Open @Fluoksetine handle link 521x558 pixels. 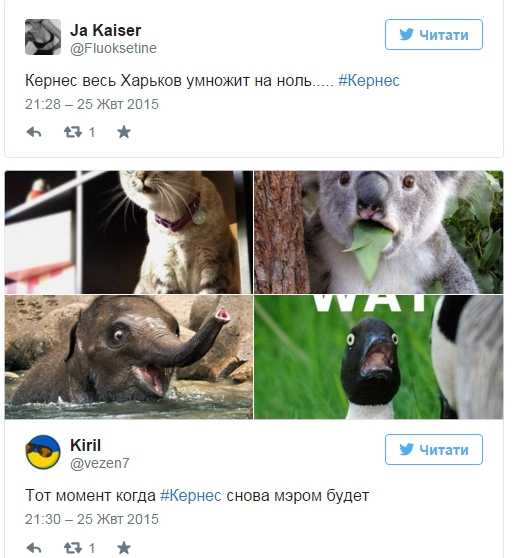[113, 48]
